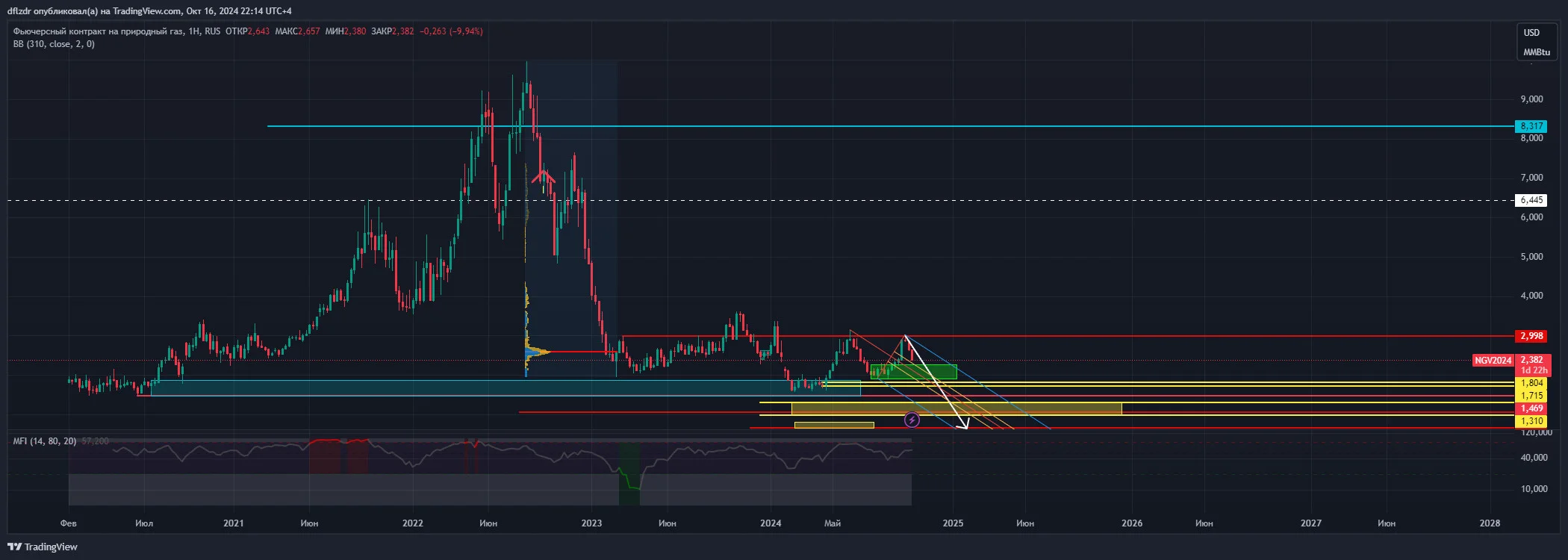This screenshot has height=560, width=1568.
Task: Click 2025 on the time axis
Action: point(953,523)
